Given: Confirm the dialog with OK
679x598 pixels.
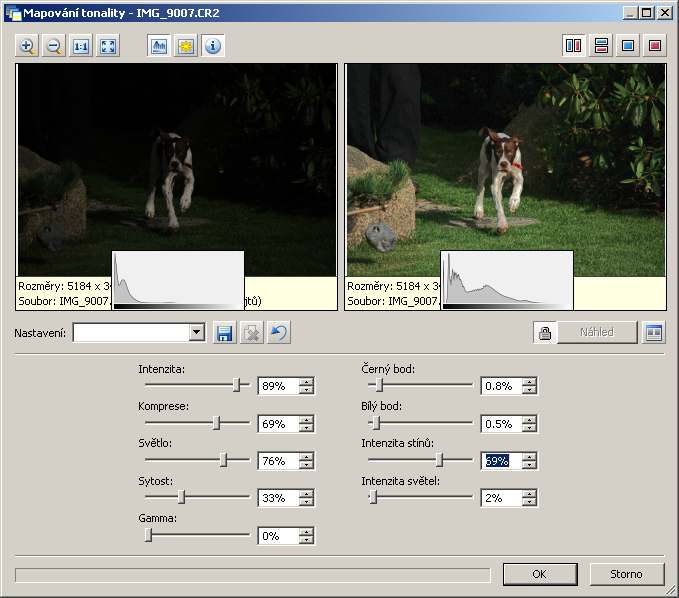Looking at the screenshot, I should (x=540, y=574).
